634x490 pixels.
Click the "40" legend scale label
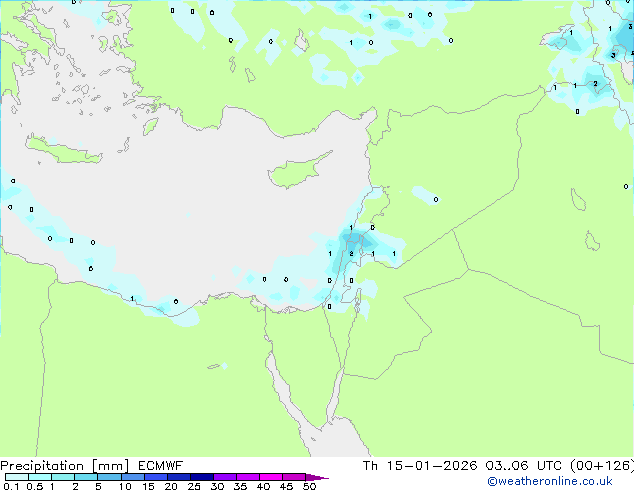263,486
